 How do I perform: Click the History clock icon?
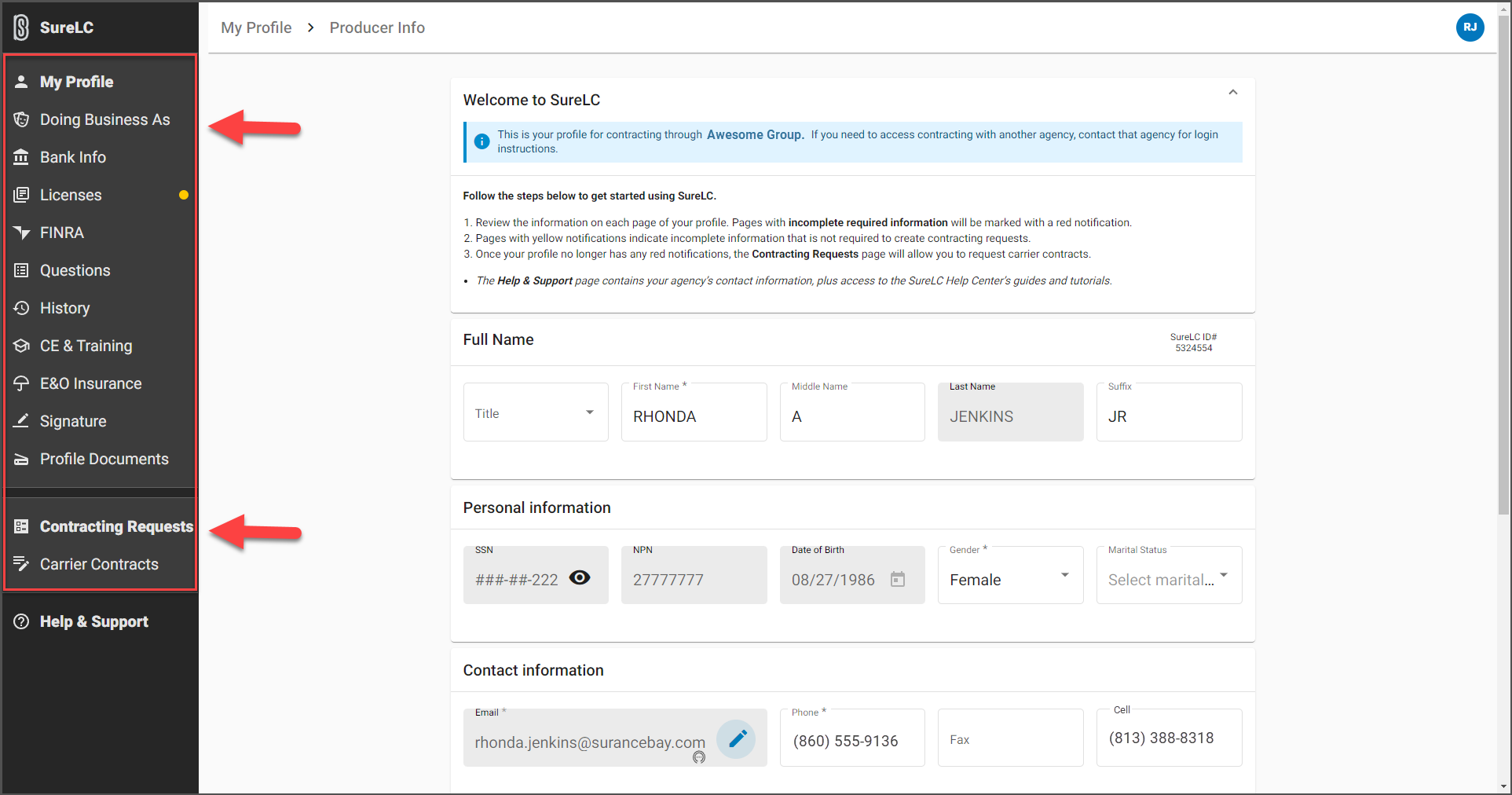point(21,308)
